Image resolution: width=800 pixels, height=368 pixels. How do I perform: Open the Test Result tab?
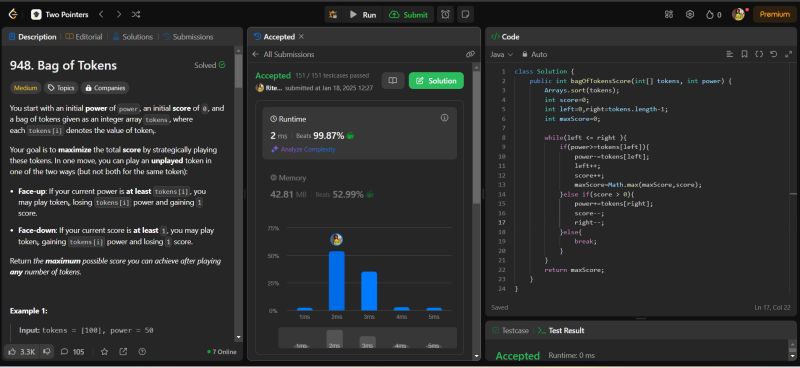coord(561,330)
